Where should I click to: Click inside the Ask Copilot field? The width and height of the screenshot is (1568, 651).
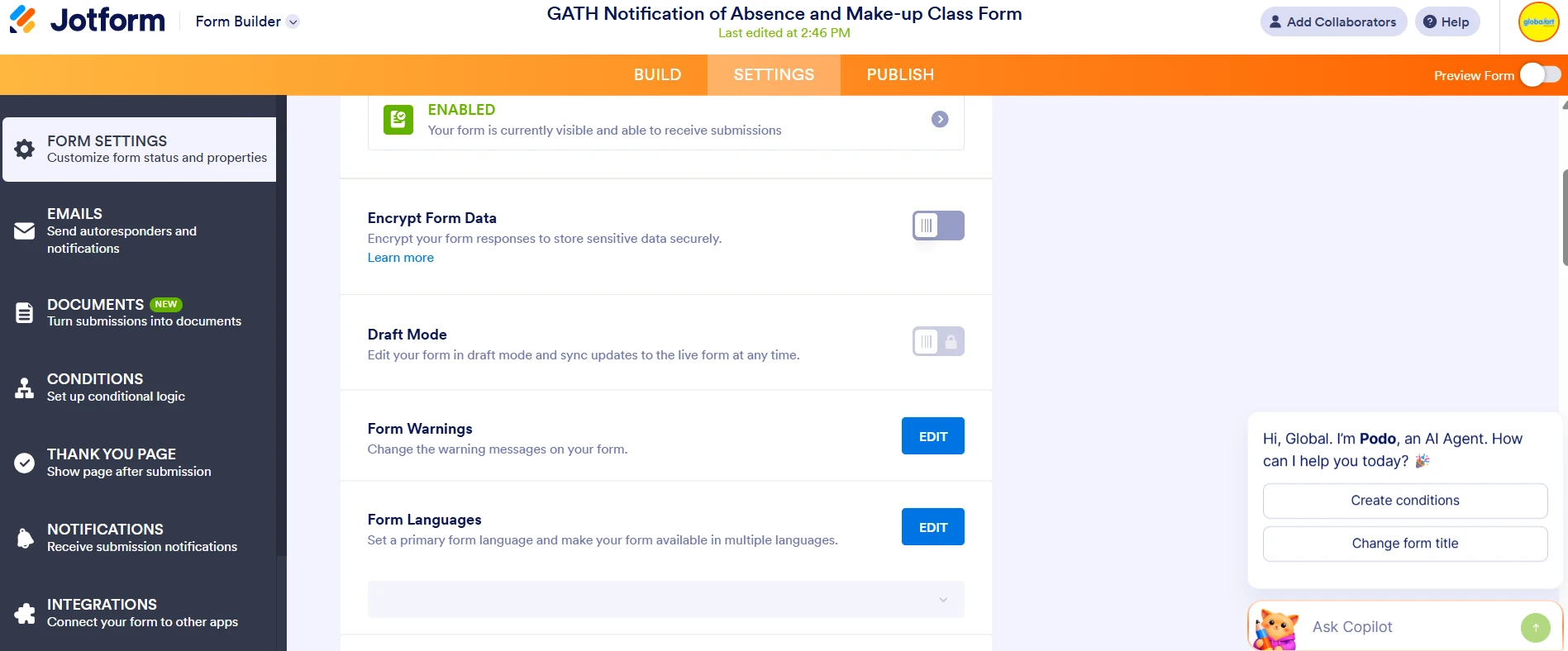click(1405, 626)
